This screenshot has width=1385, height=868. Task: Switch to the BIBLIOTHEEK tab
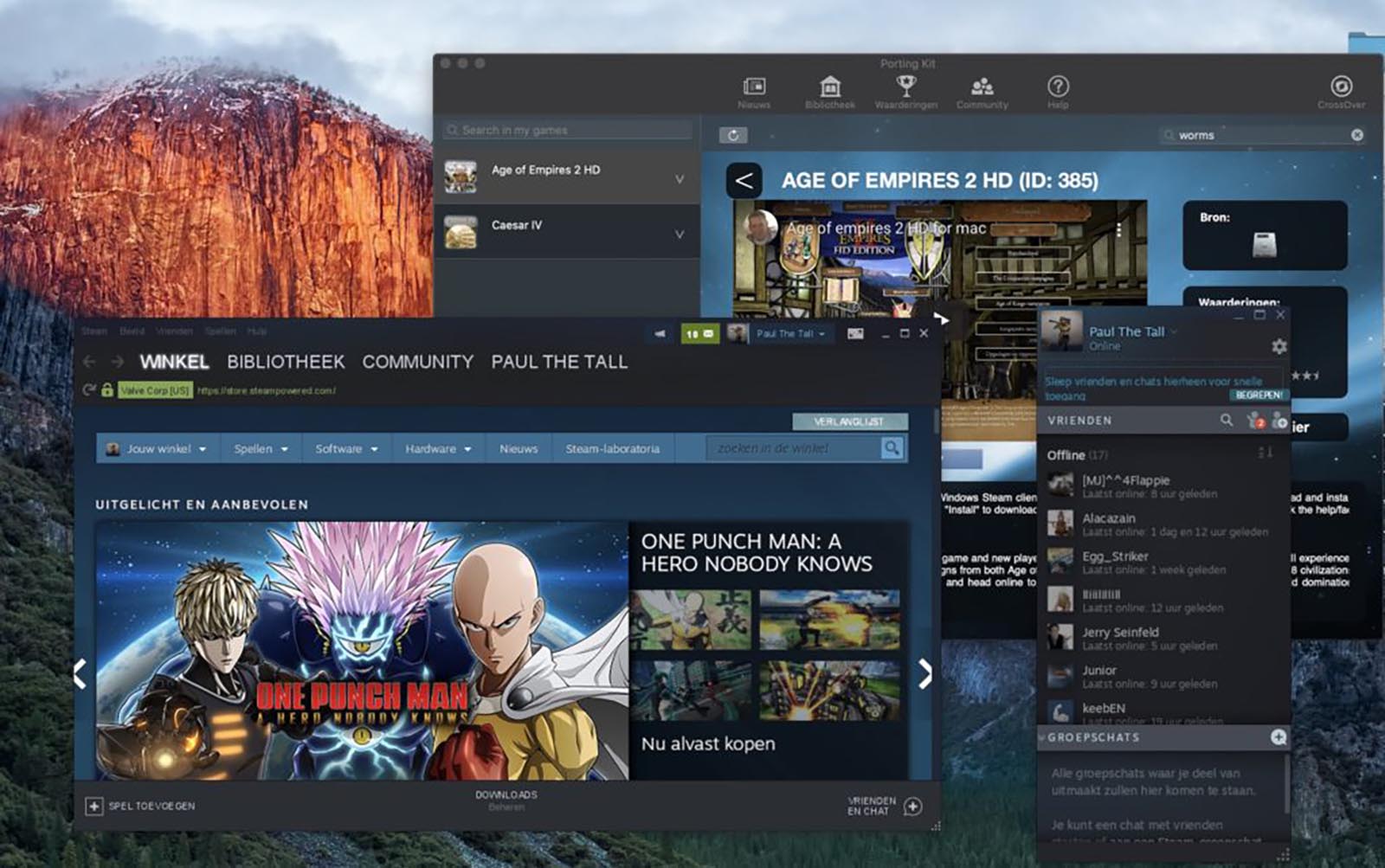click(286, 362)
